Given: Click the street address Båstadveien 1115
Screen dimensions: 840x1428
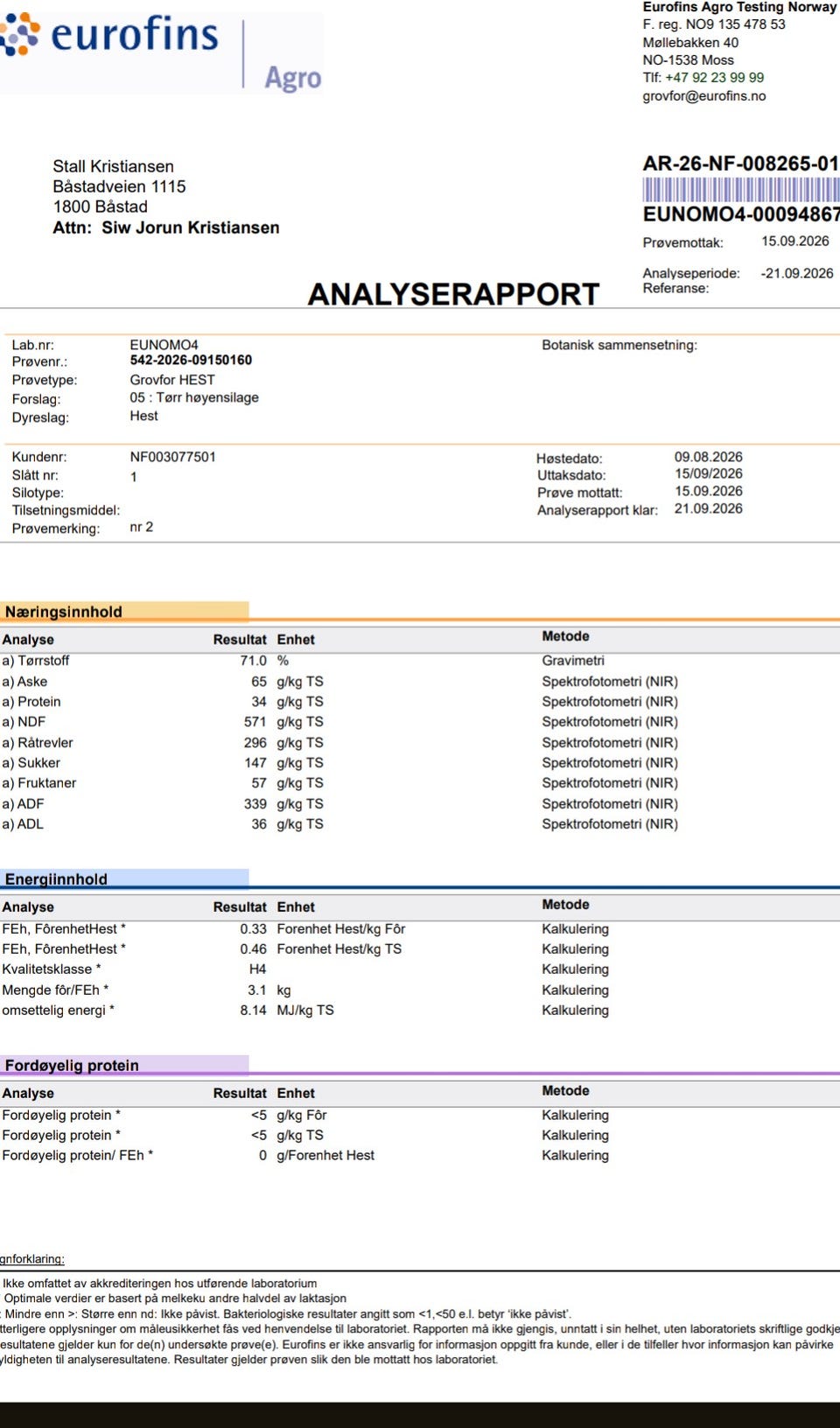Looking at the screenshot, I should coord(119,186).
